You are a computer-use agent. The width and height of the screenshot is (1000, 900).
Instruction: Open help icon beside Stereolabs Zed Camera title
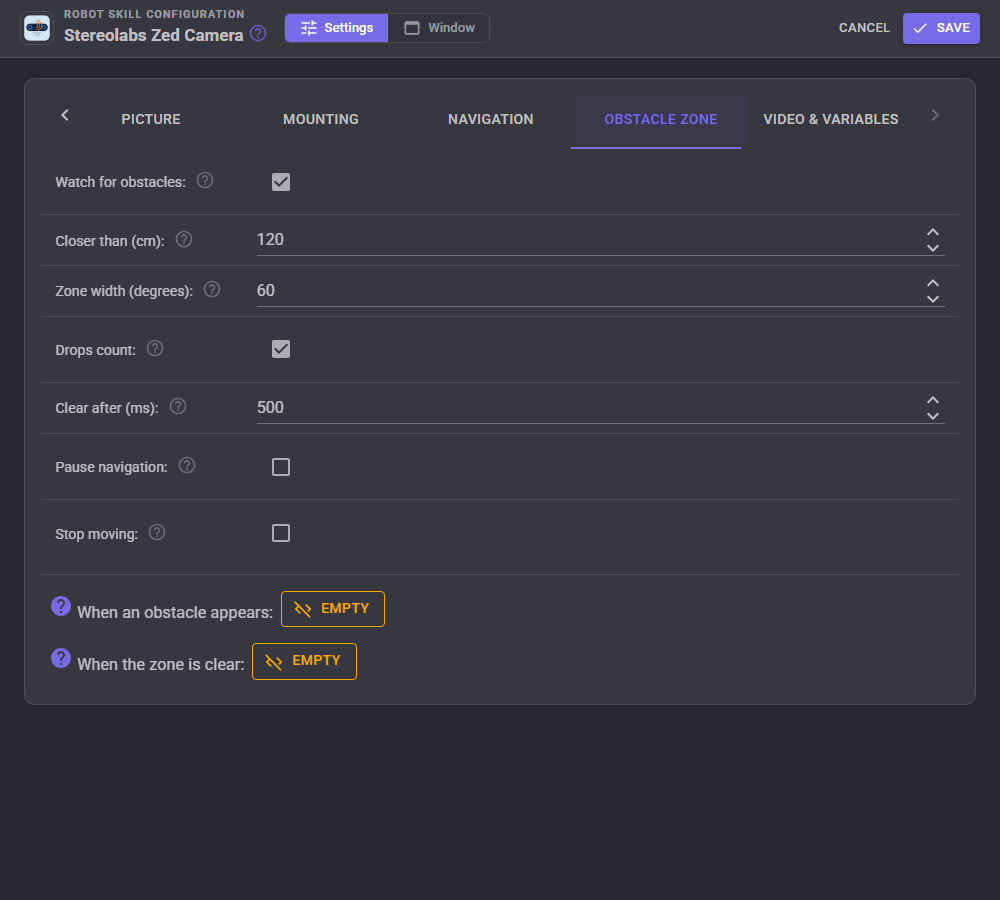click(258, 33)
